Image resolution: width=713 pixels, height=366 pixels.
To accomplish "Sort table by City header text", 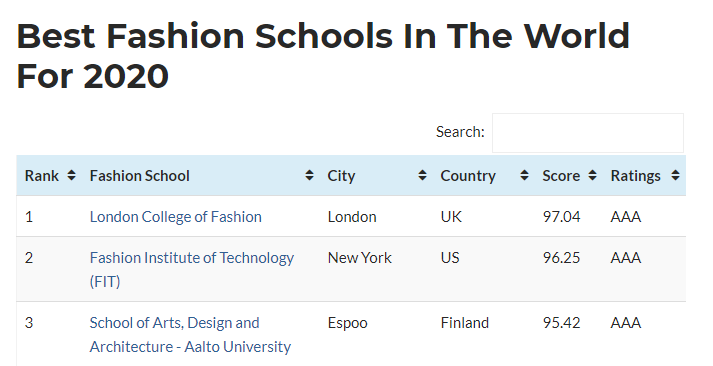I will [341, 176].
